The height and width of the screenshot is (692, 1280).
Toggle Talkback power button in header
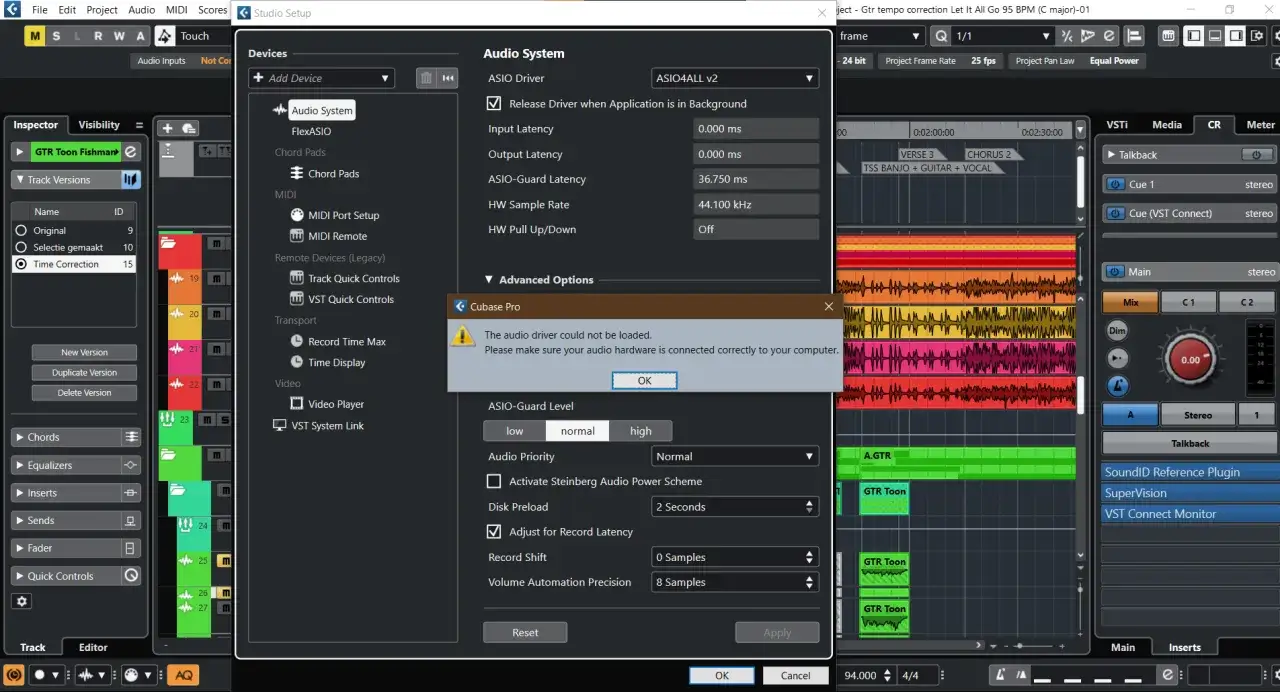click(1257, 155)
